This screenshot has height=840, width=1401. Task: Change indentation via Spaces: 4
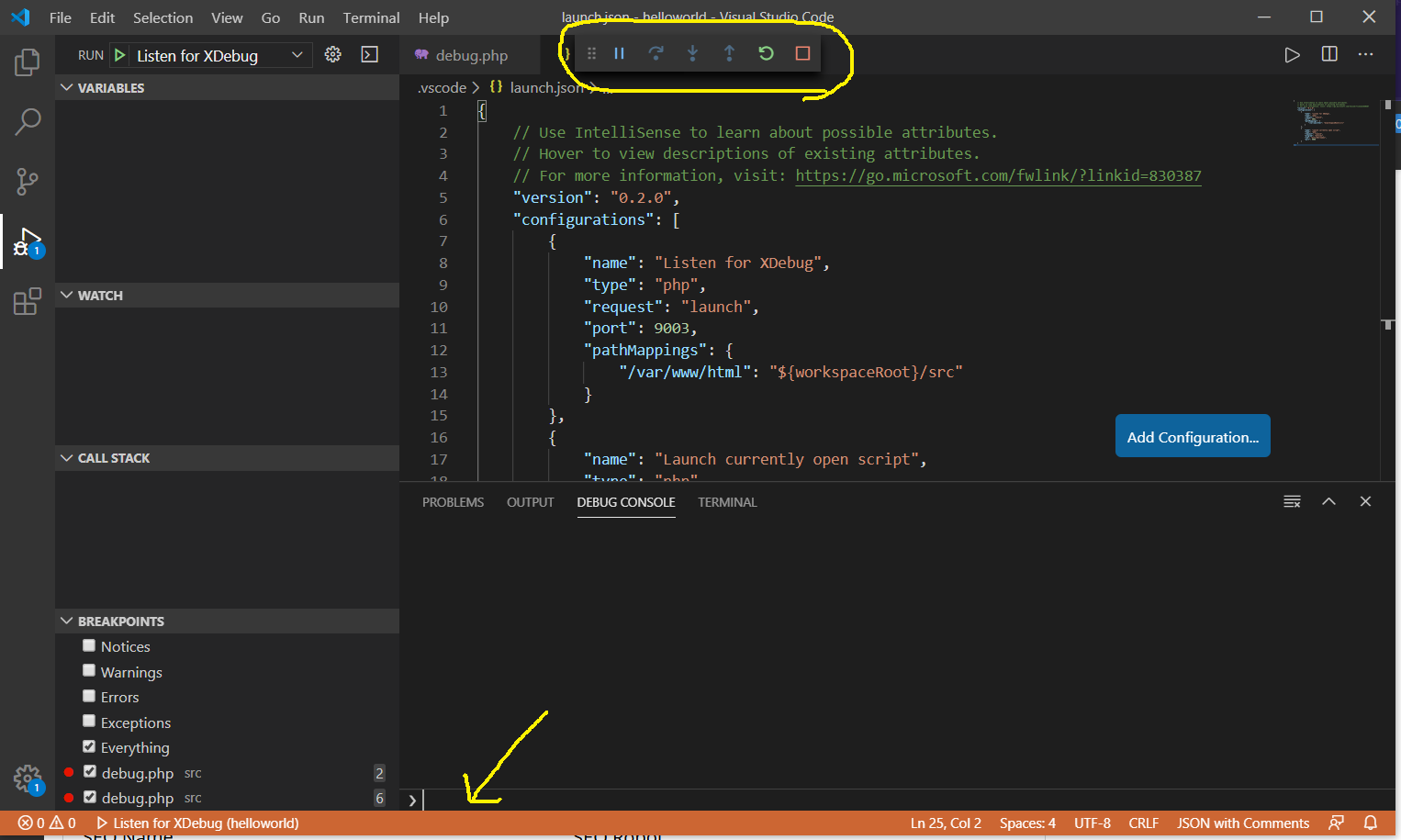(1027, 823)
